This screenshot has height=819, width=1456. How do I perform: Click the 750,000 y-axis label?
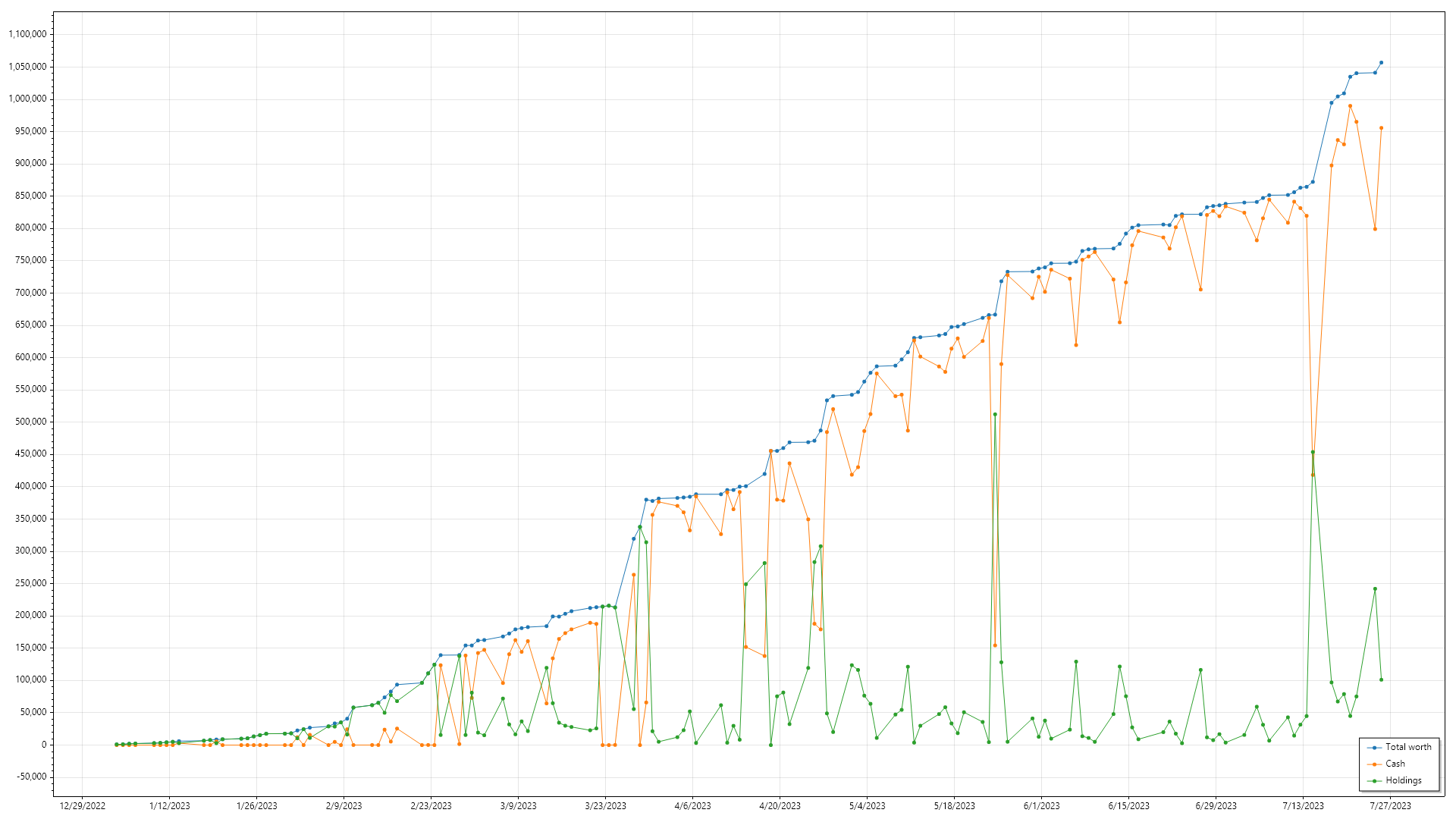(x=30, y=260)
